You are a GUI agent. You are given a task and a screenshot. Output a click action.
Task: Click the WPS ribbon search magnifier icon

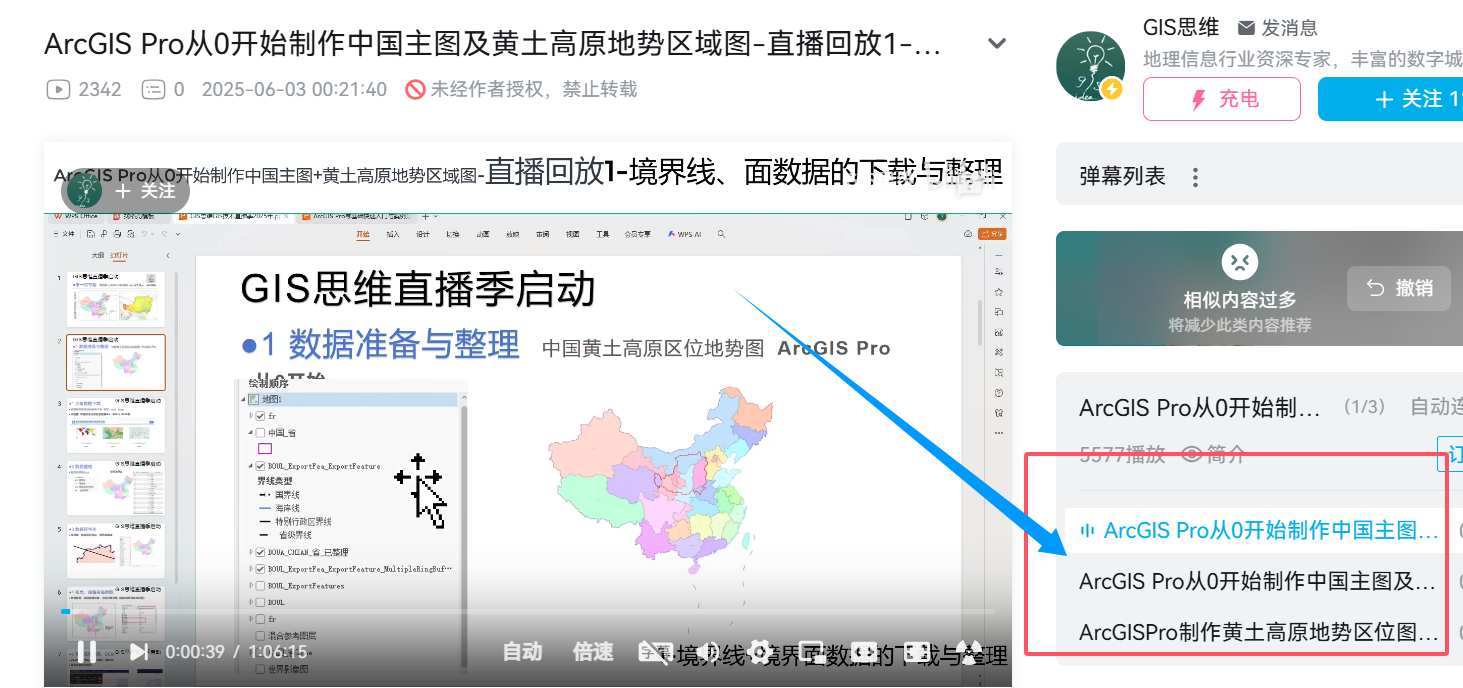click(721, 234)
